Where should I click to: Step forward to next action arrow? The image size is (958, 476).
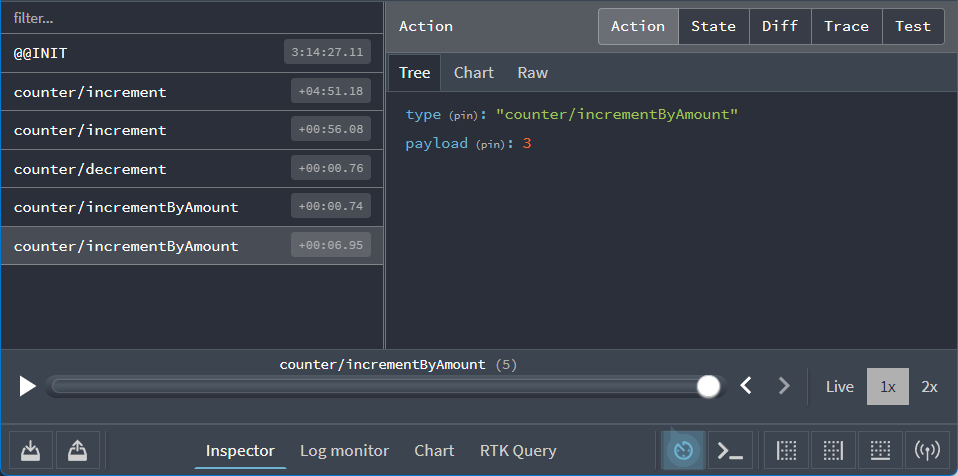point(784,386)
